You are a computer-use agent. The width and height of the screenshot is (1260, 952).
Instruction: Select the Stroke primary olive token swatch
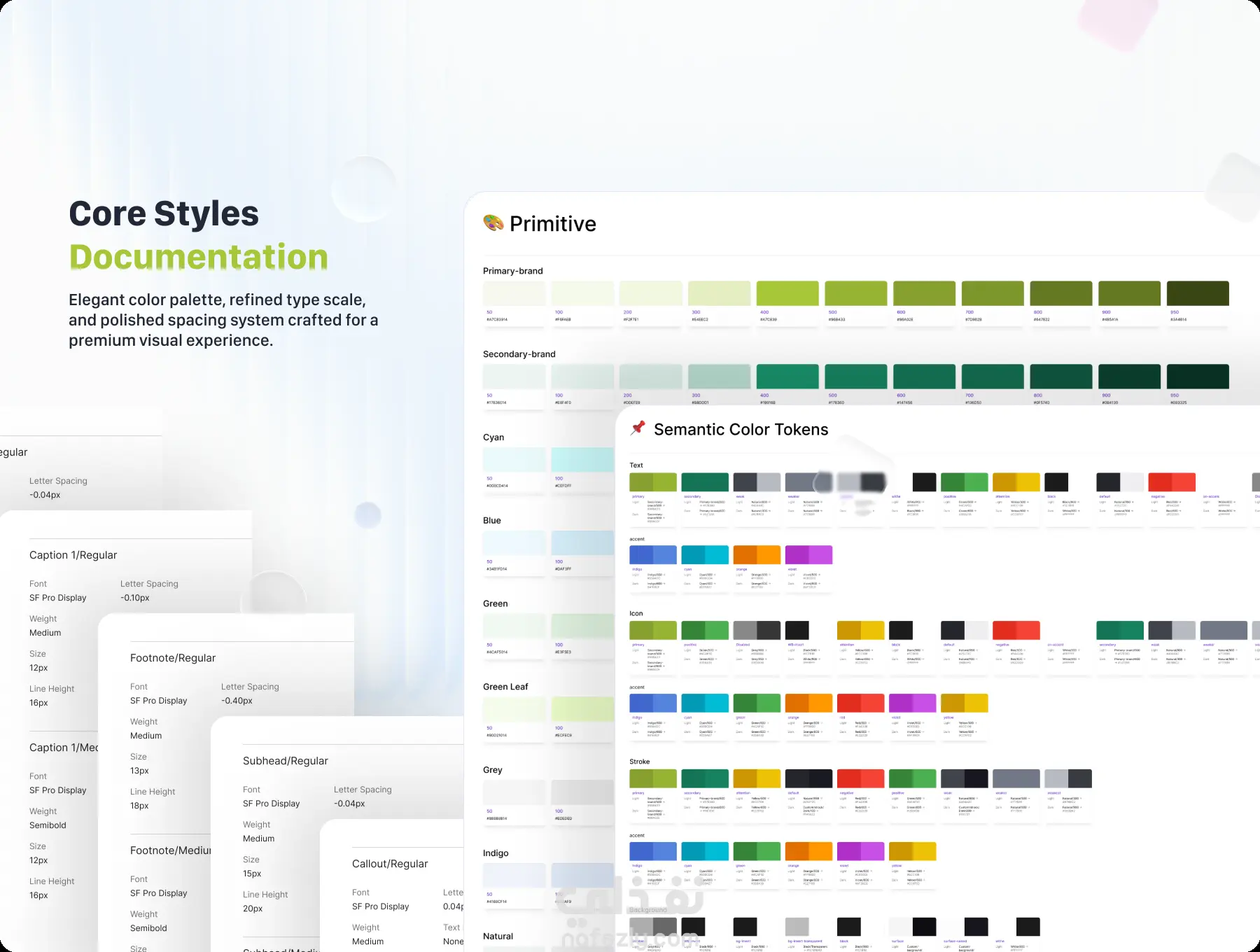coord(653,778)
